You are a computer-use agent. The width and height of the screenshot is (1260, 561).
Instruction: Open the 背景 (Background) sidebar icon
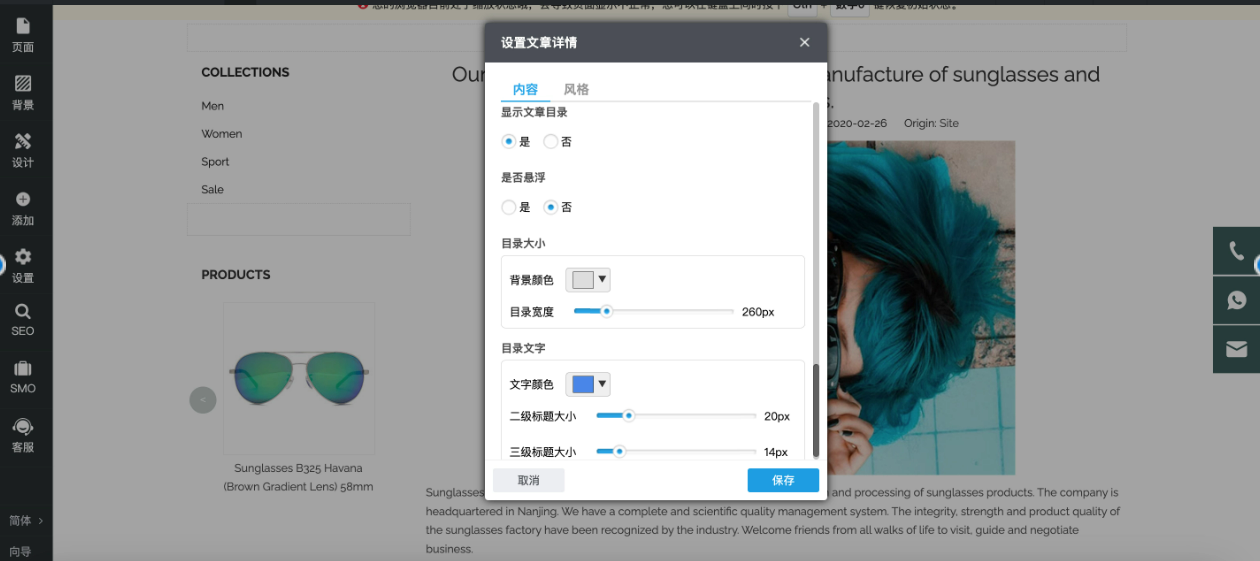(x=22, y=92)
